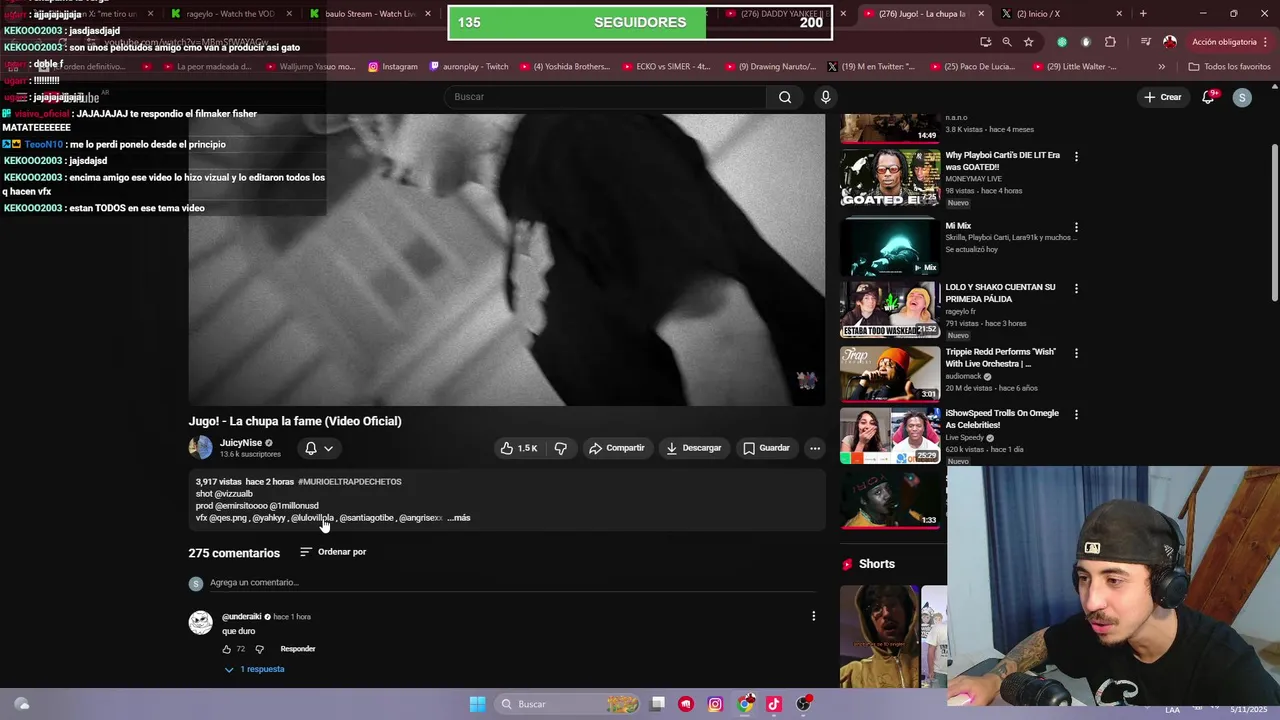Open Windows Start menu
Image resolution: width=1280 pixels, height=720 pixels.
coord(478,704)
